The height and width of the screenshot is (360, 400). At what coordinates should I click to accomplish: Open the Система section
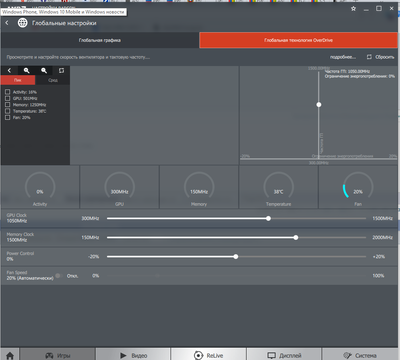[x=360, y=355]
